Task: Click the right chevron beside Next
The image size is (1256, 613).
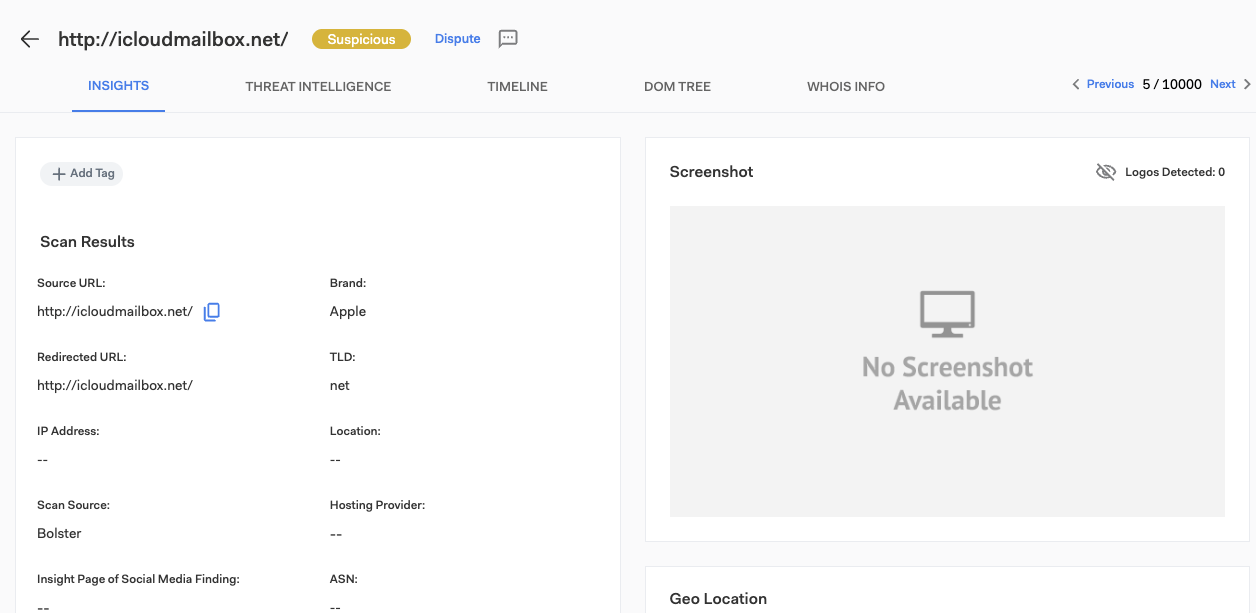Action: pyautogui.click(x=1247, y=85)
